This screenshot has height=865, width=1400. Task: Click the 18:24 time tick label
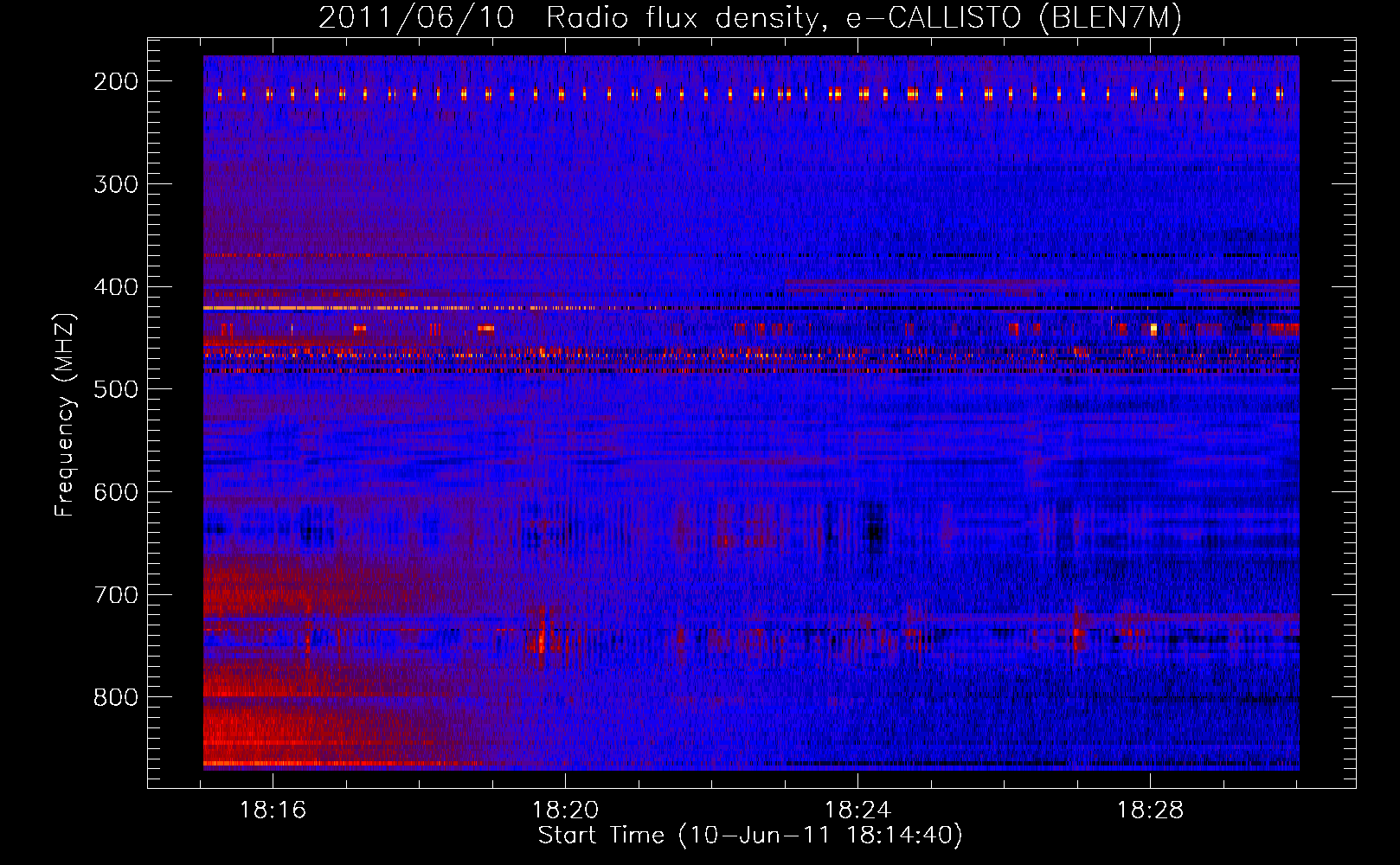pos(857,811)
